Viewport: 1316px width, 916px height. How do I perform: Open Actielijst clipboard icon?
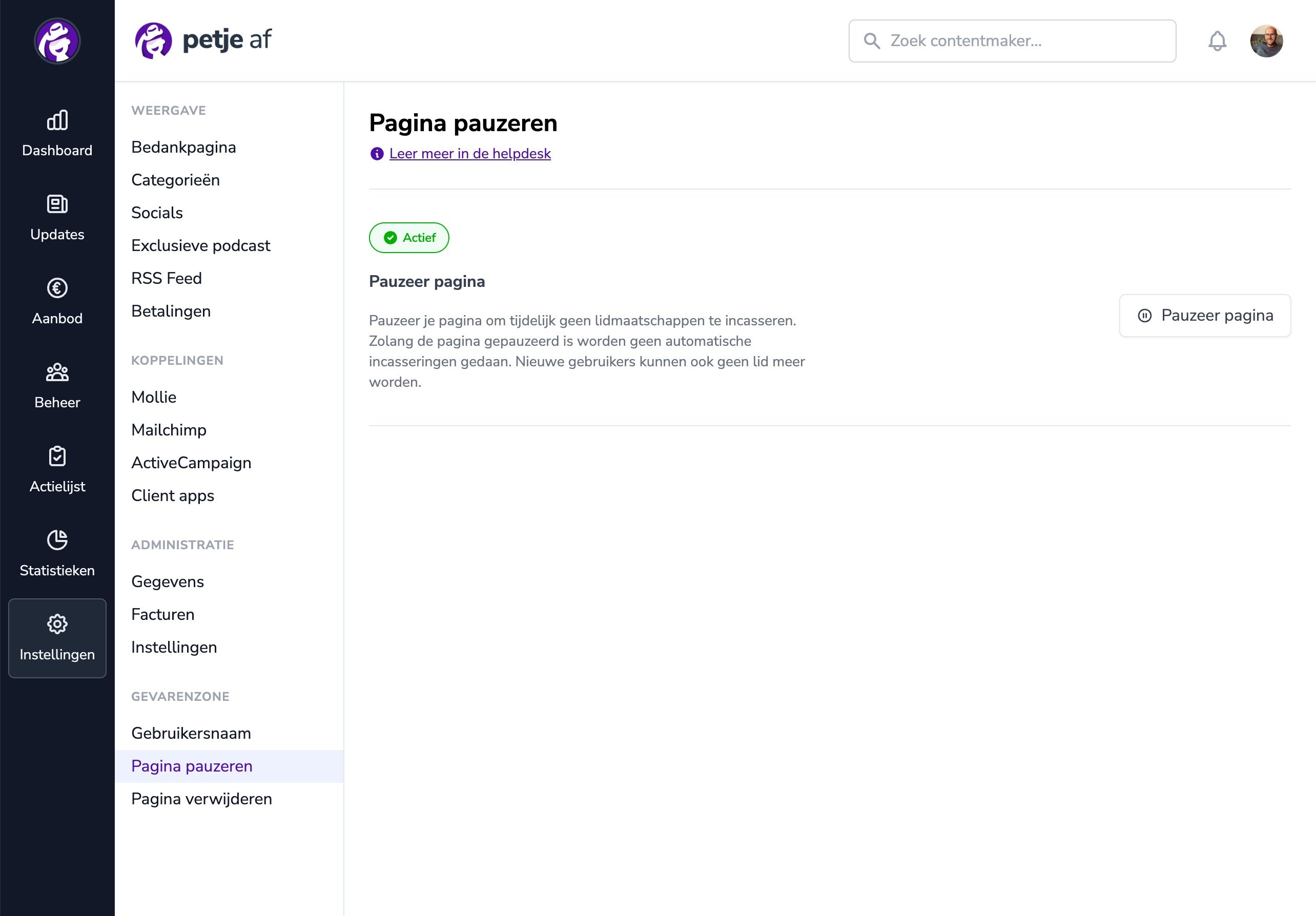pyautogui.click(x=57, y=456)
